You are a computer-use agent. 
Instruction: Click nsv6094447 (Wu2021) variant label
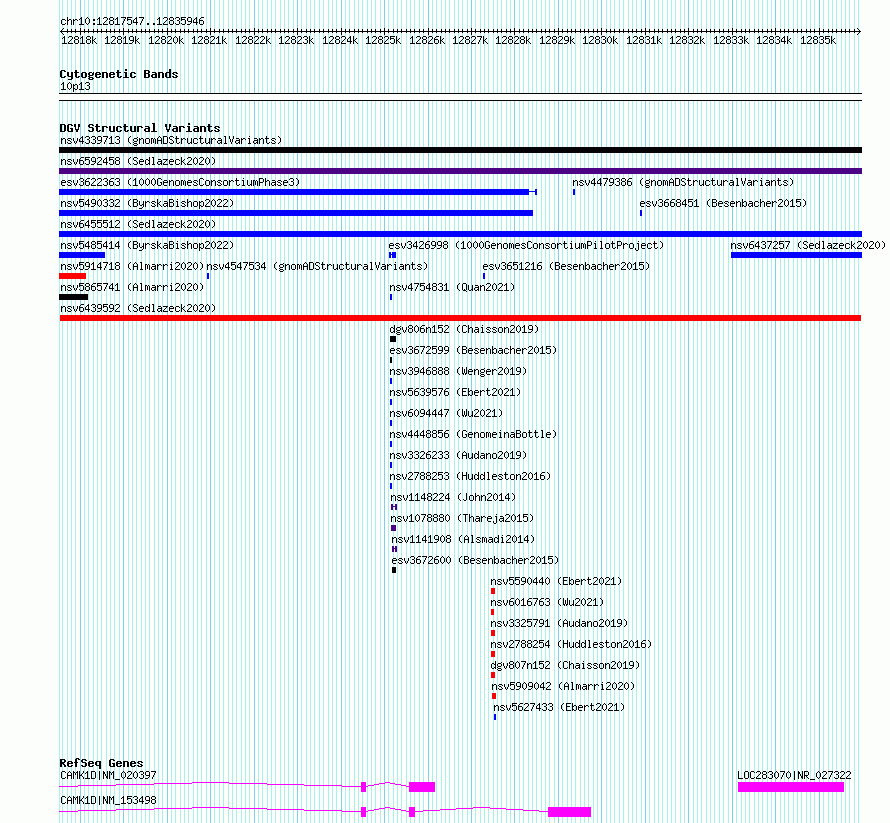click(446, 413)
